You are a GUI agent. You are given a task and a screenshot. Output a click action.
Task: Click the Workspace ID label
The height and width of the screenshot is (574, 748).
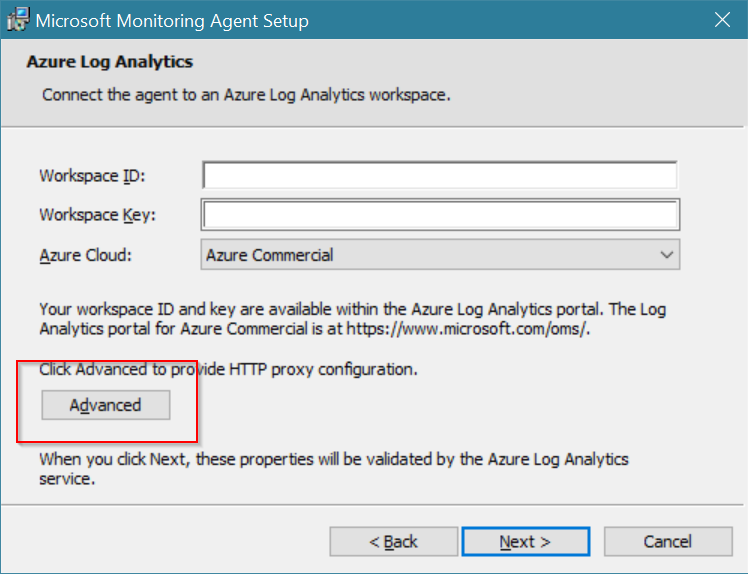pyautogui.click(x=92, y=176)
